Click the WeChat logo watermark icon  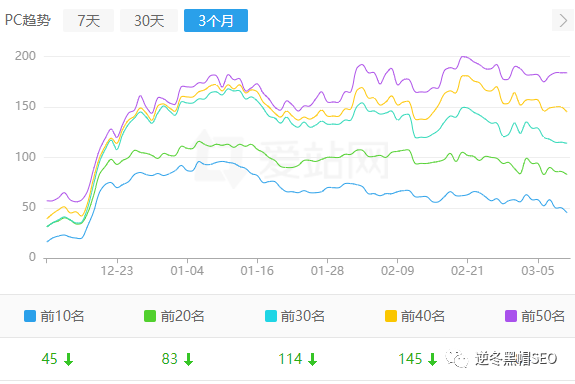pyautogui.click(x=457, y=359)
